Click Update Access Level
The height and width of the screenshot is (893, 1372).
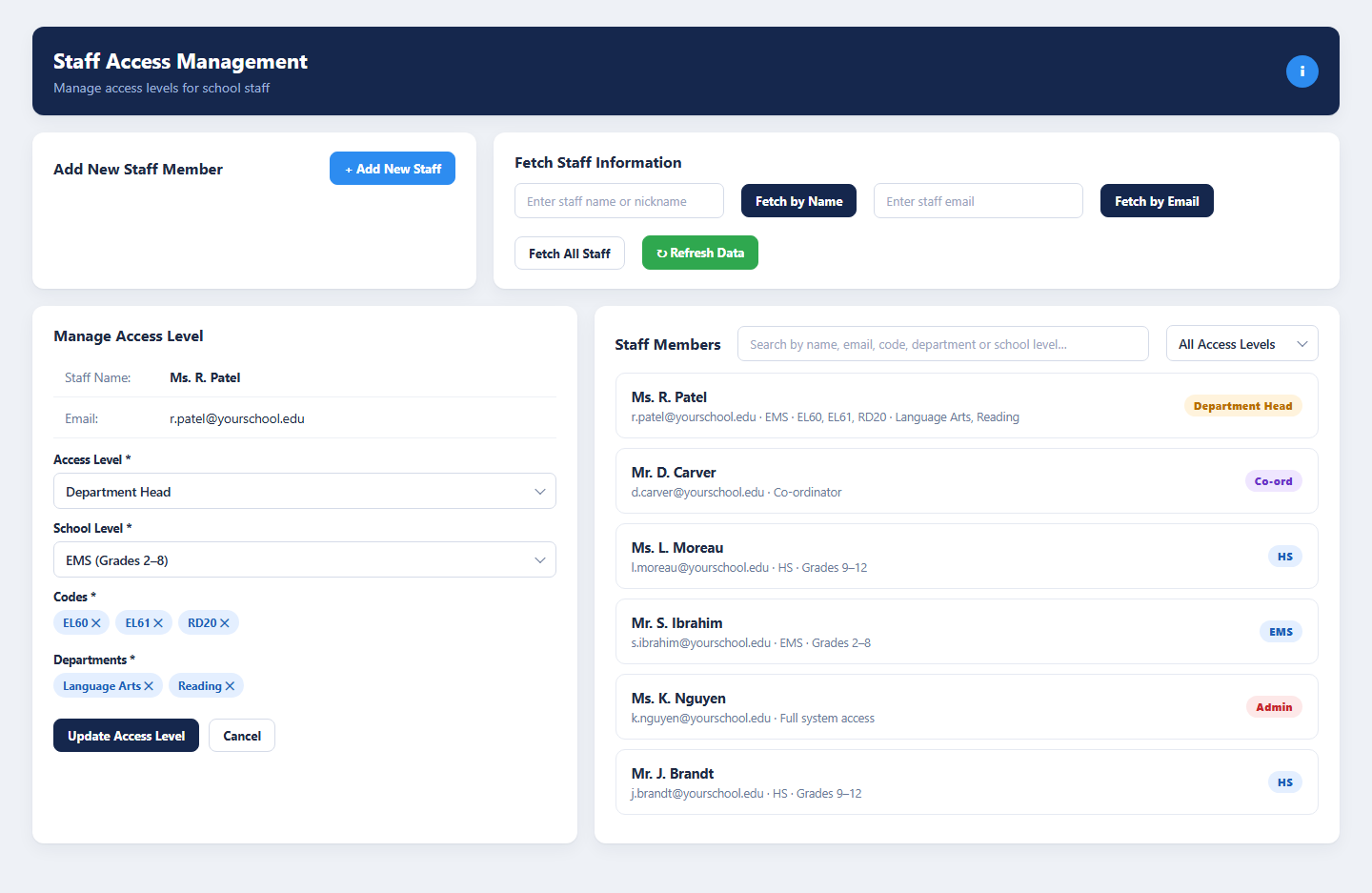point(126,736)
